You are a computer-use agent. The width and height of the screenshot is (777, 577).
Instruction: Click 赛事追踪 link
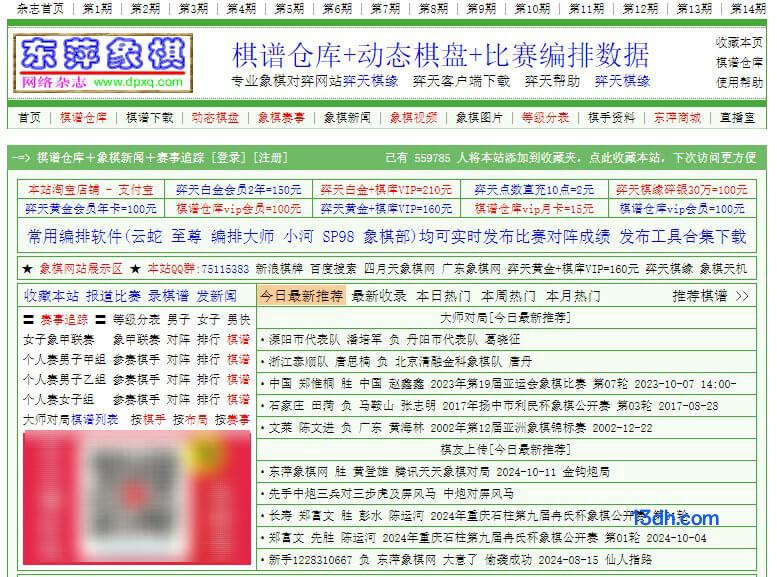[x=64, y=320]
